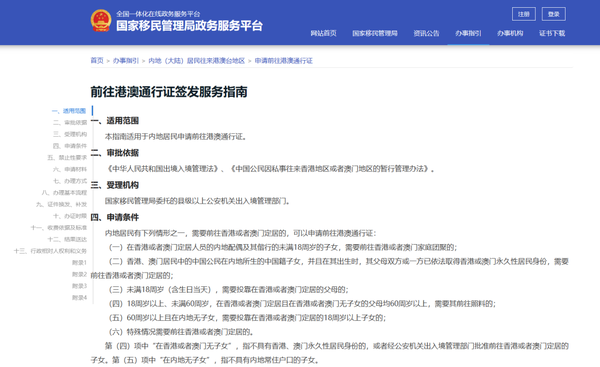The height and width of the screenshot is (367, 600).
Task: Click the 国家移民管理局政务服务平台 site title
Action: pyautogui.click(x=189, y=26)
